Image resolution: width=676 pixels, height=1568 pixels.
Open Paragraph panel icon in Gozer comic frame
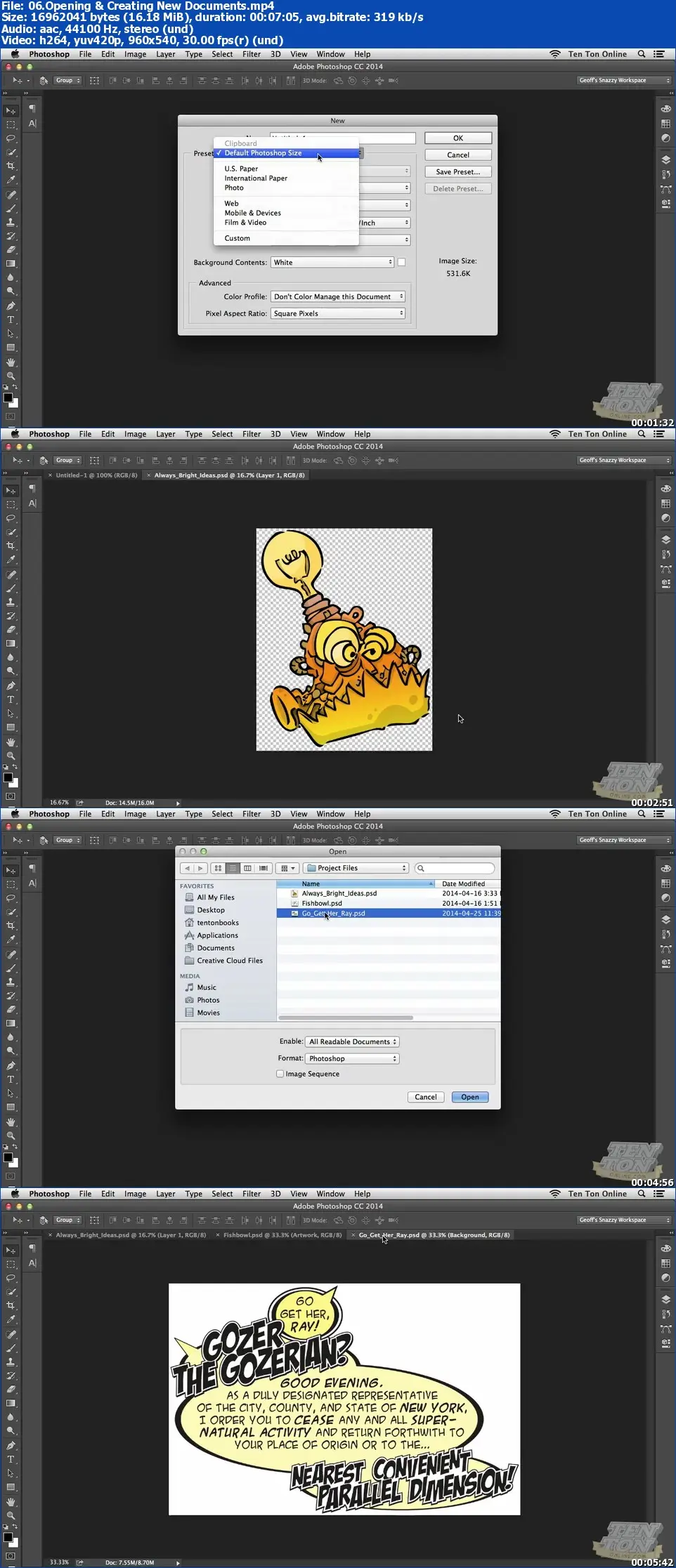(x=32, y=1249)
